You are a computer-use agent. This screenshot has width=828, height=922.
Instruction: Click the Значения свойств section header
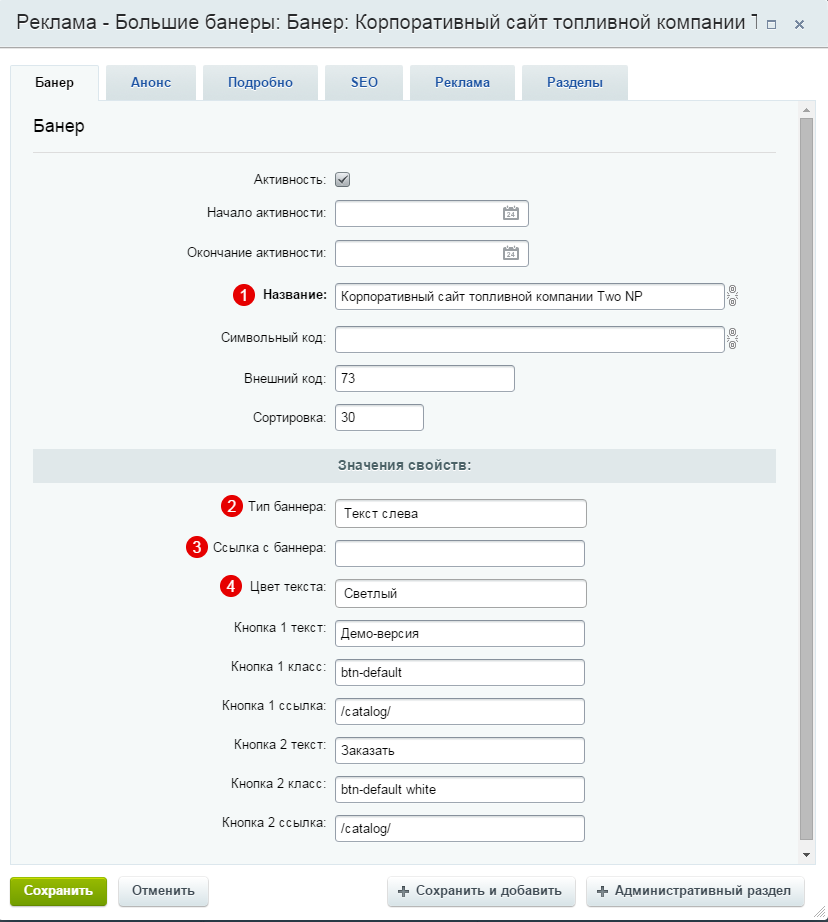(x=405, y=466)
